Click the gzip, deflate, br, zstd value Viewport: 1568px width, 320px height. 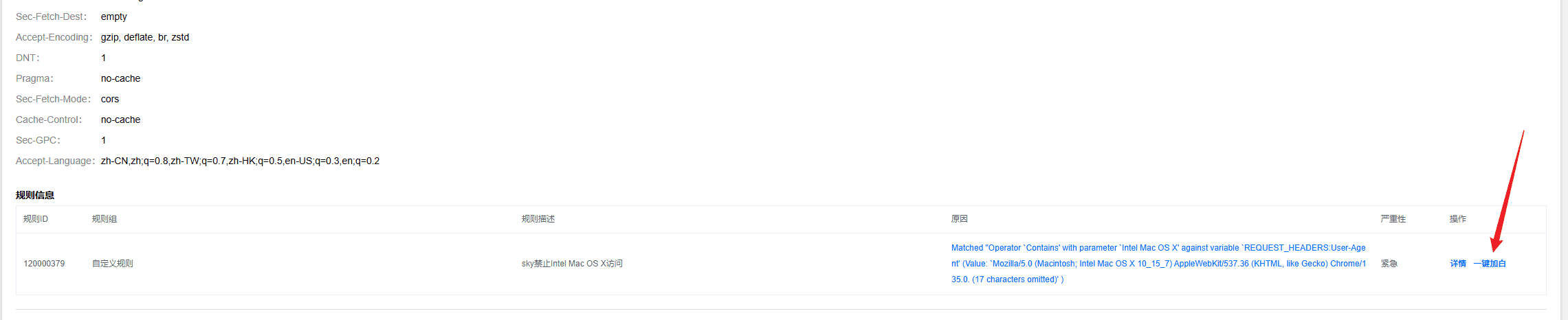pos(145,37)
